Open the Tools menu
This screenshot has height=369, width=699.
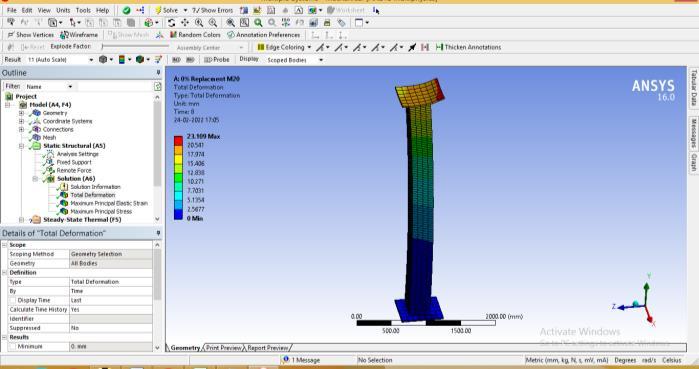pyautogui.click(x=83, y=10)
